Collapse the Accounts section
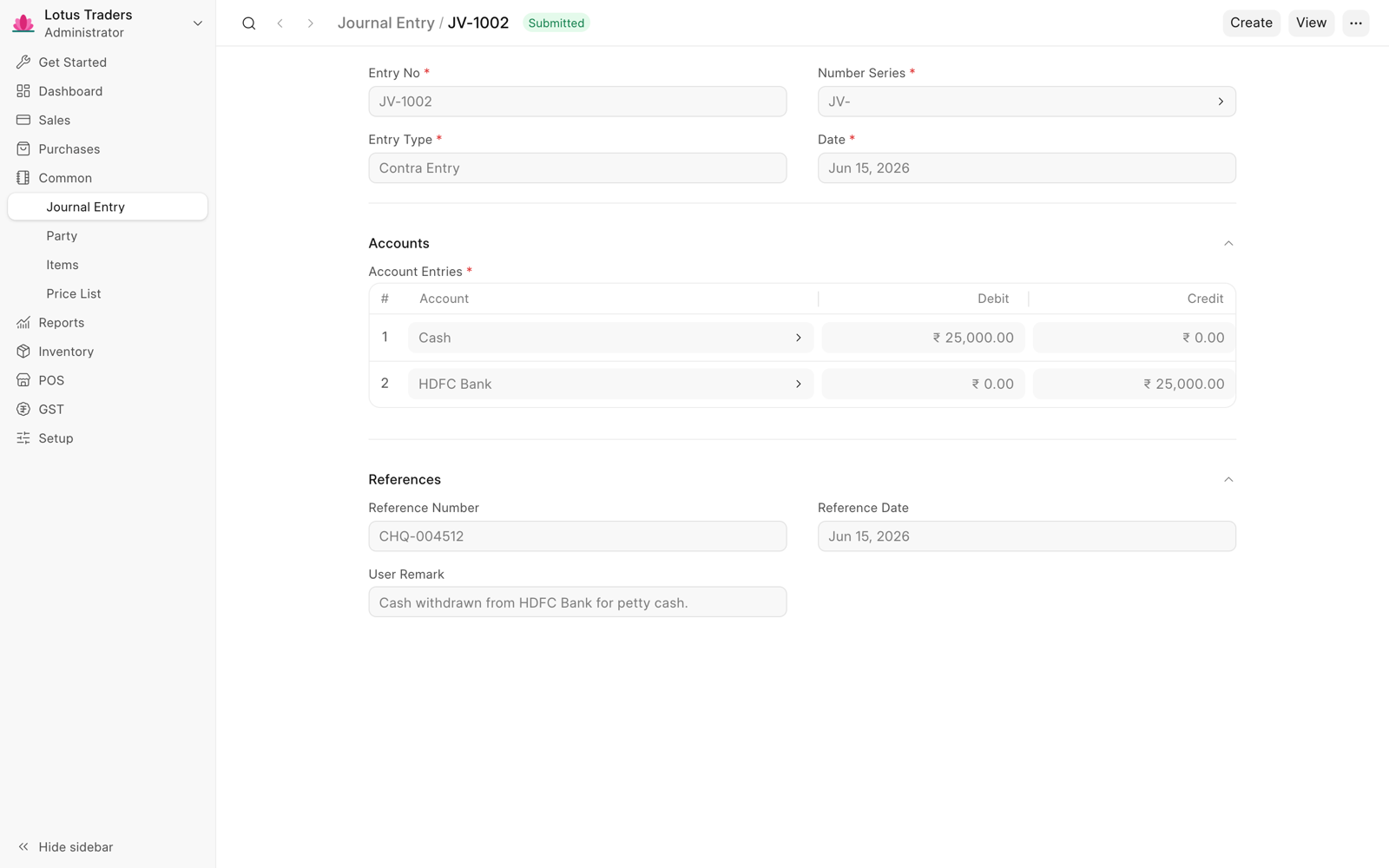 tap(1228, 244)
